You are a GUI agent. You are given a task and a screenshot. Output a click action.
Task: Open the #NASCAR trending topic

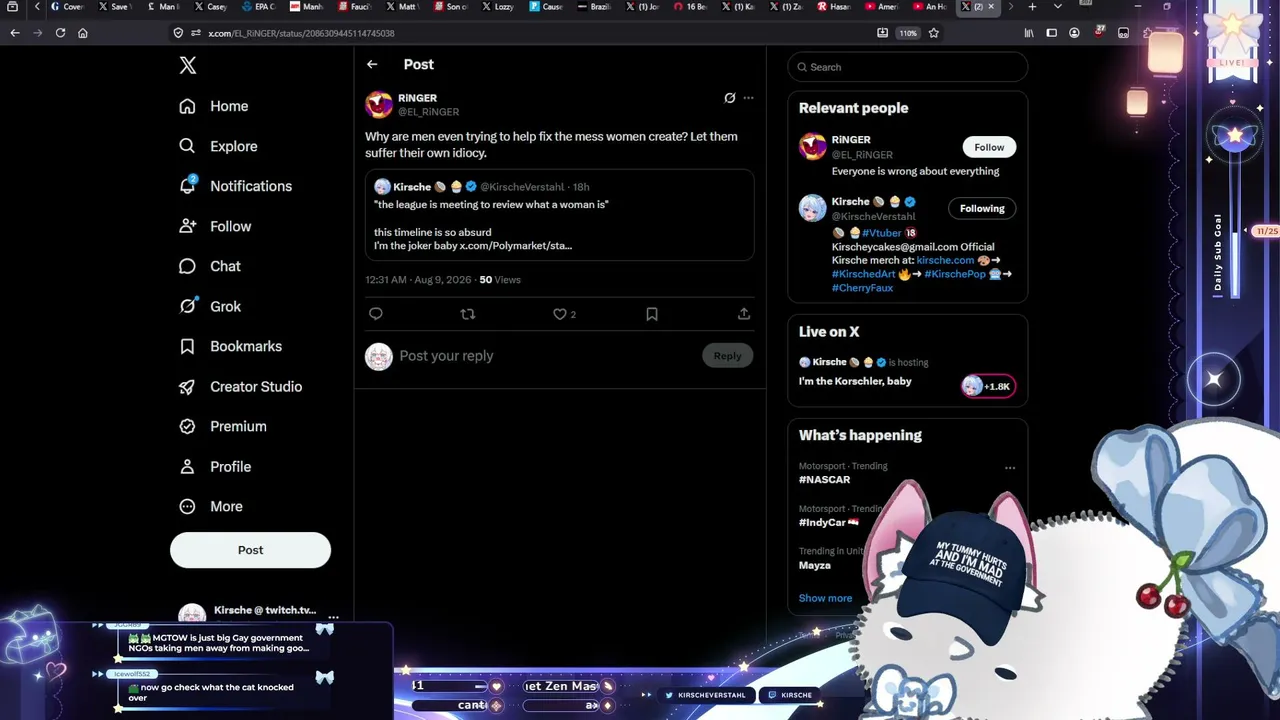coord(824,480)
